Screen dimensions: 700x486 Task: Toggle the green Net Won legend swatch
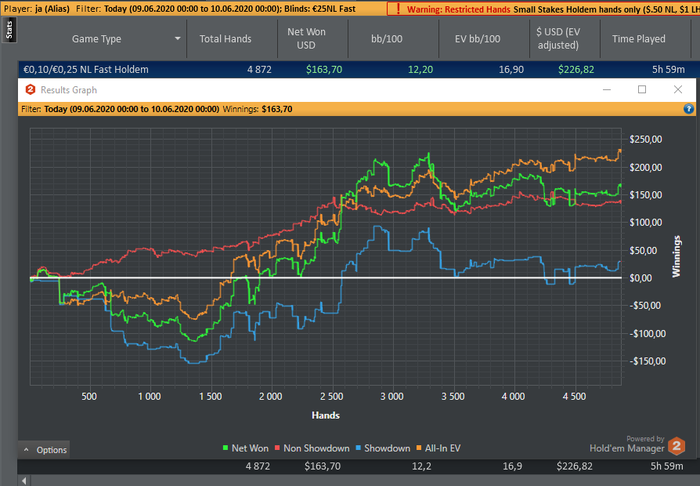pos(225,448)
